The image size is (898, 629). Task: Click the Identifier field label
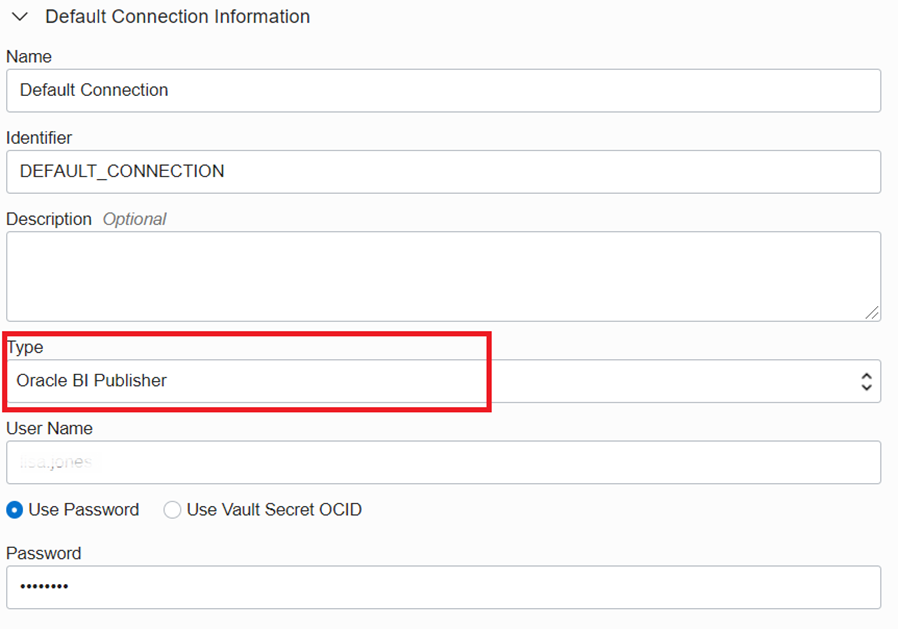pos(39,138)
